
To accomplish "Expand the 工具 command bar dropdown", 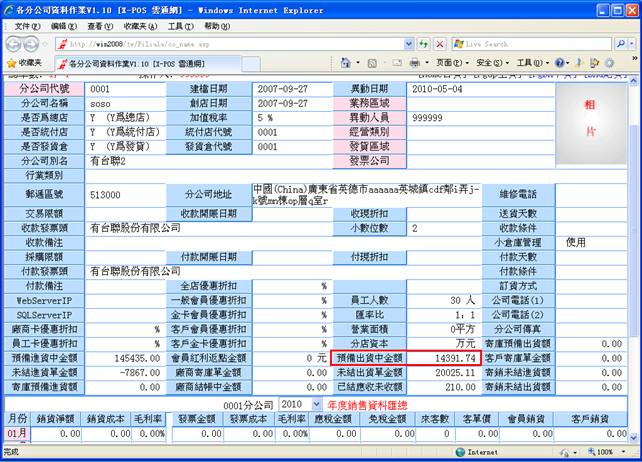I will click(530, 63).
